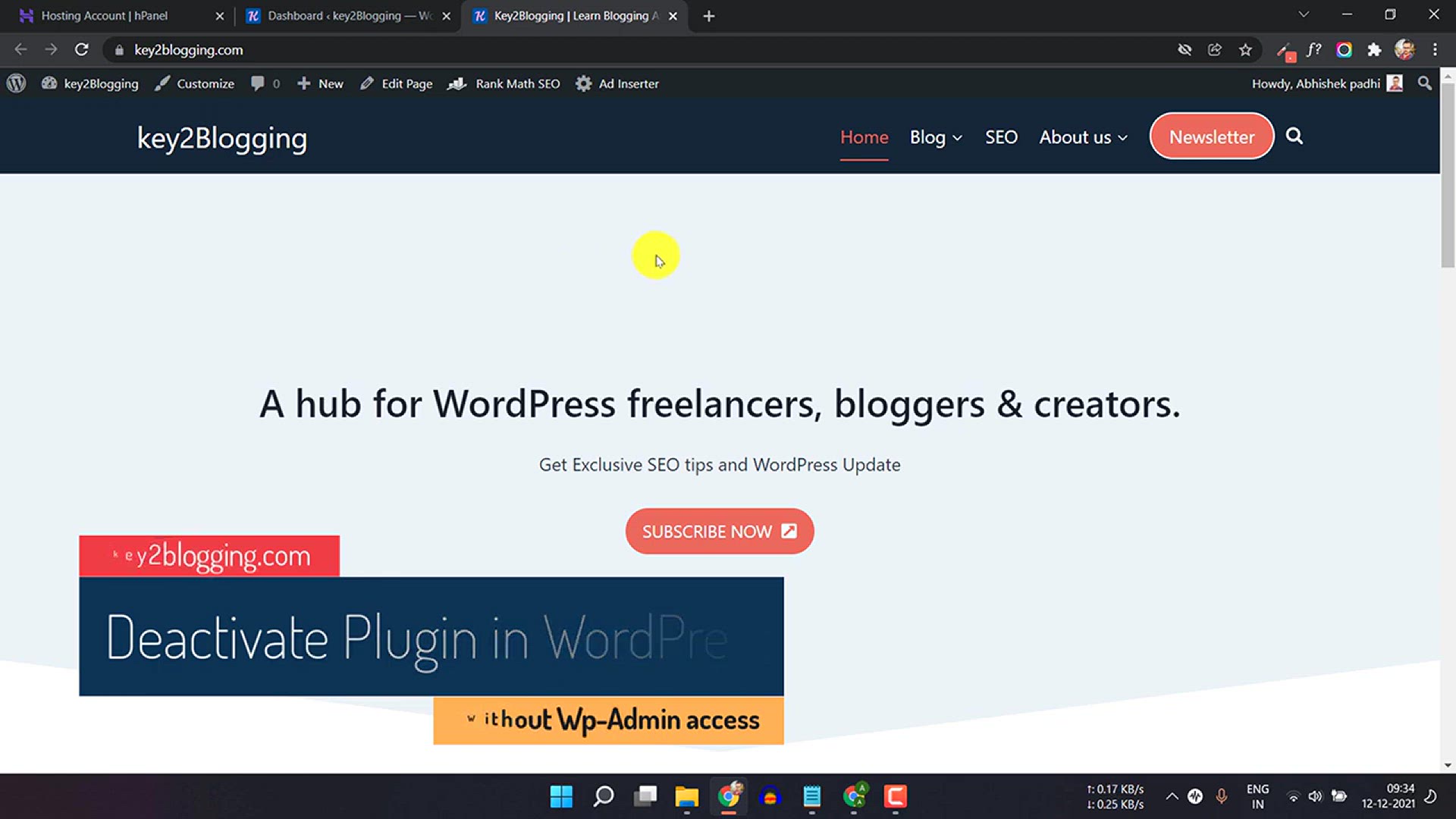
Task: Open key2Blogging dashboard in admin bar
Action: point(90,83)
